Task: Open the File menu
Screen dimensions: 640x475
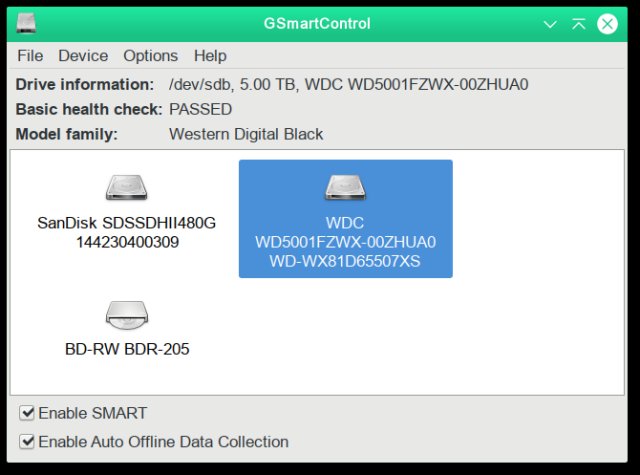Action: coord(30,55)
